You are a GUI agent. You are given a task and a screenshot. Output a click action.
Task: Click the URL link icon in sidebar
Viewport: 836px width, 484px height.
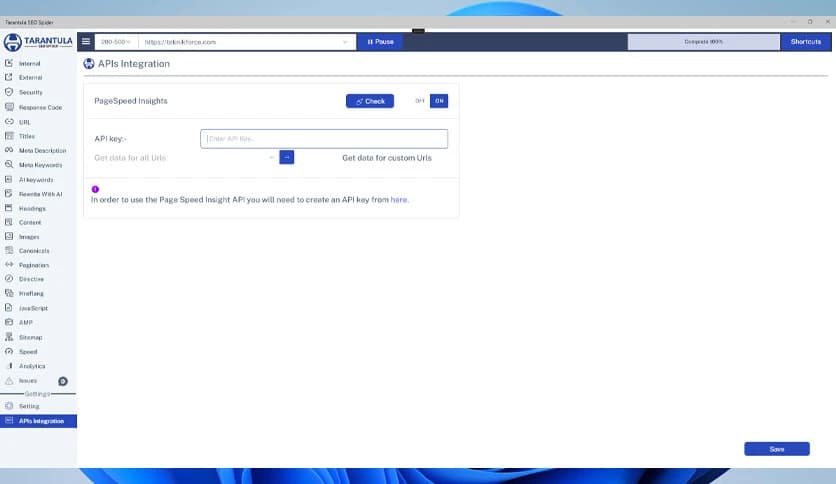[9, 122]
